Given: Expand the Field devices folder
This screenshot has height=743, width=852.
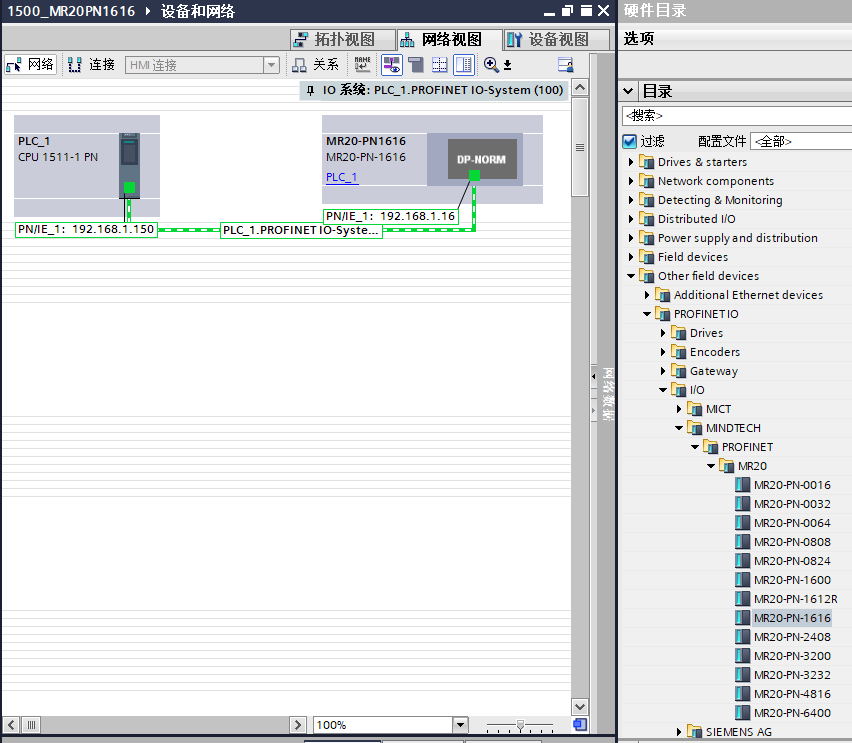Looking at the screenshot, I should 630,257.
